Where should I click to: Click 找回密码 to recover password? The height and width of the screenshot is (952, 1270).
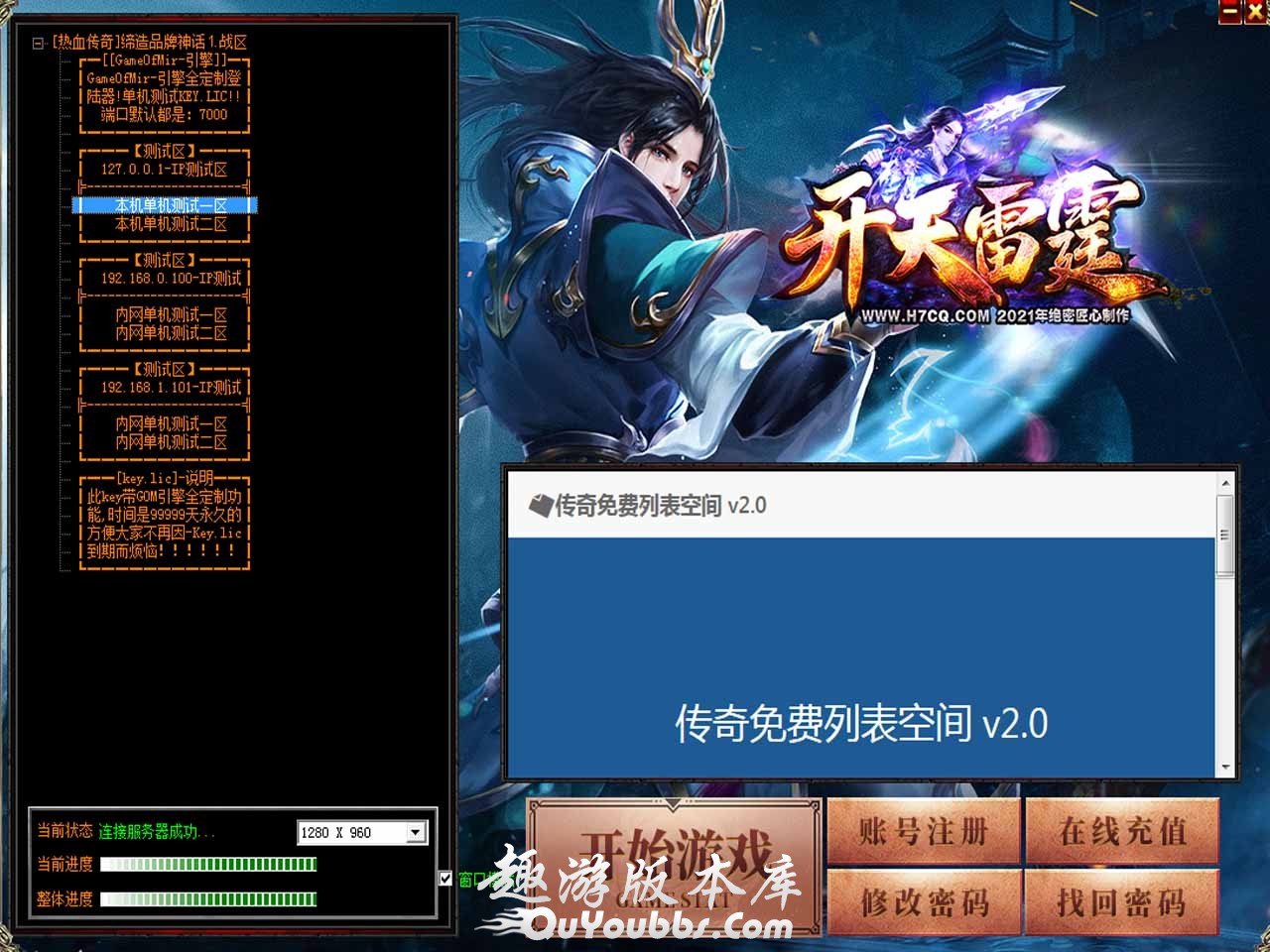click(x=1121, y=902)
